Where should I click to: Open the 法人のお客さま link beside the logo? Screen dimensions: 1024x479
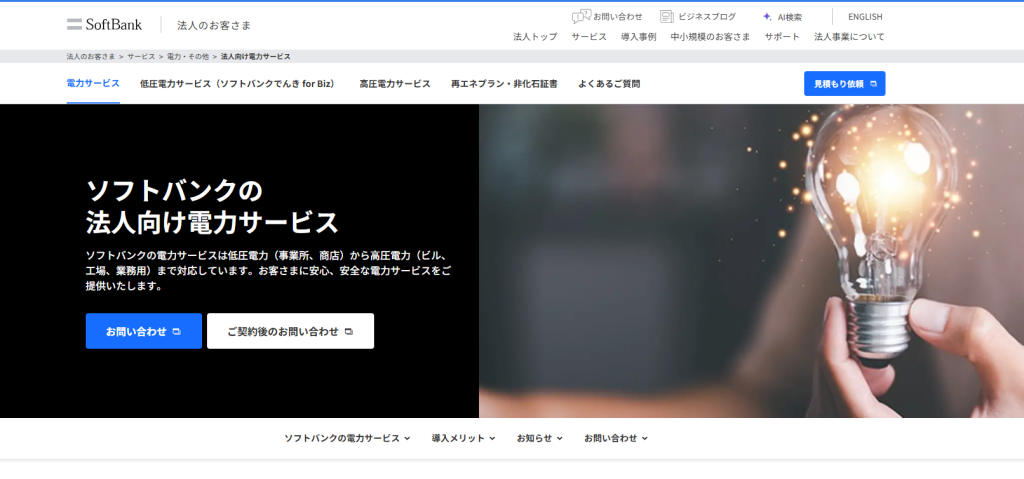[214, 25]
